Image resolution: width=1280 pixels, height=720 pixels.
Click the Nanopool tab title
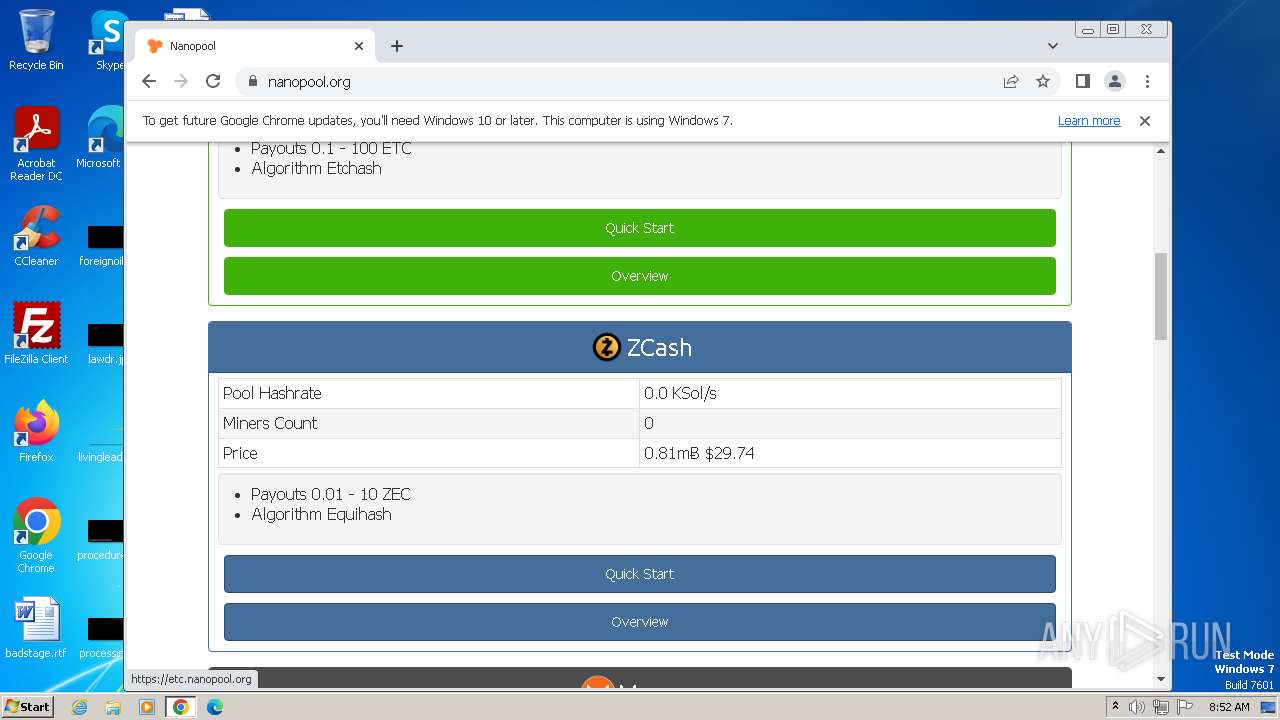tap(193, 46)
